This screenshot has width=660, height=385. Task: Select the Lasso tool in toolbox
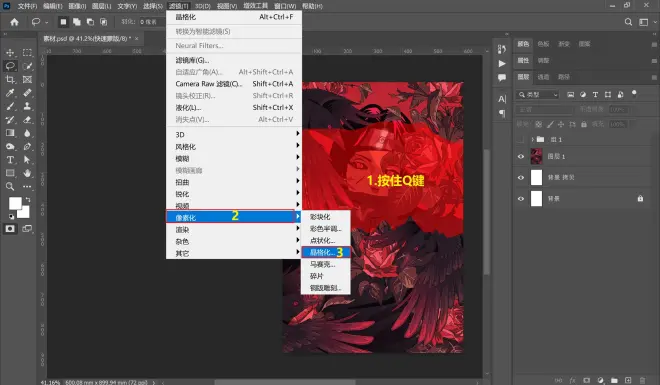(x=10, y=66)
